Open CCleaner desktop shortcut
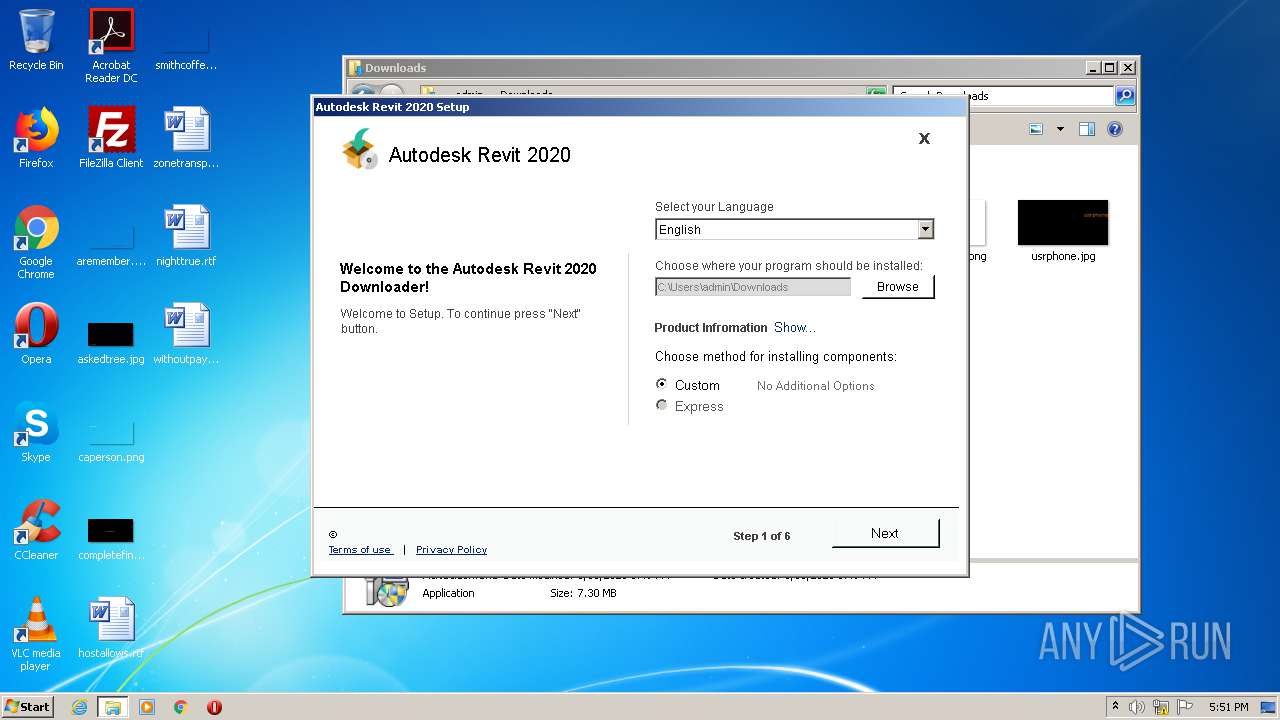Screen dimensions: 1280x720 pyautogui.click(x=36, y=530)
